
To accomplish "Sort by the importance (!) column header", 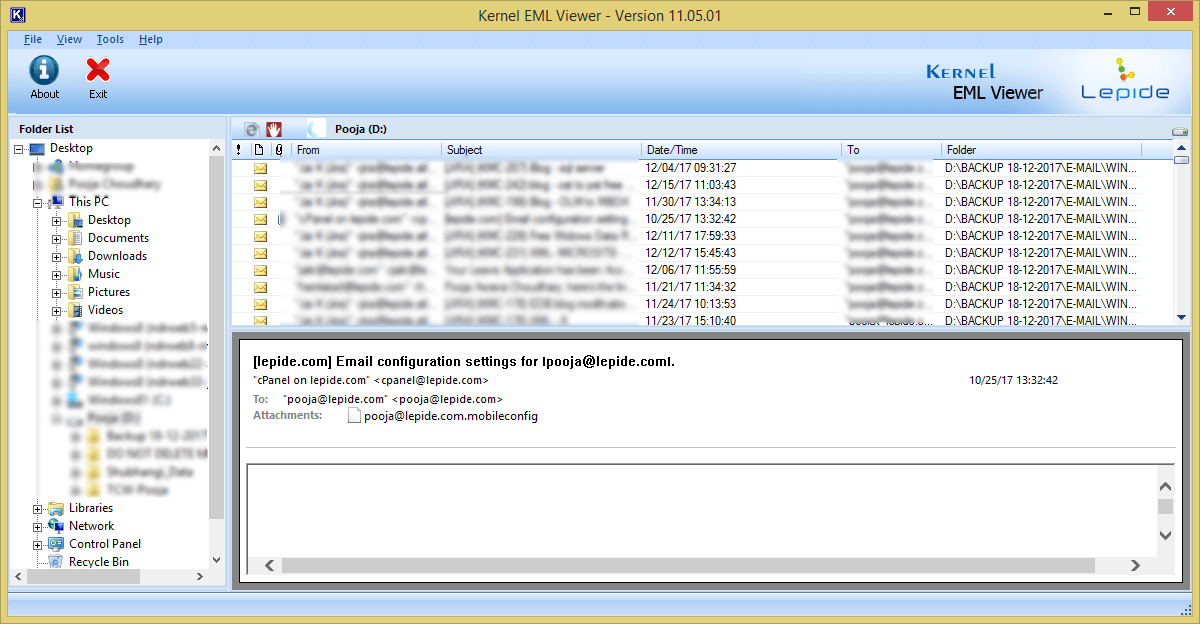I will [239, 150].
